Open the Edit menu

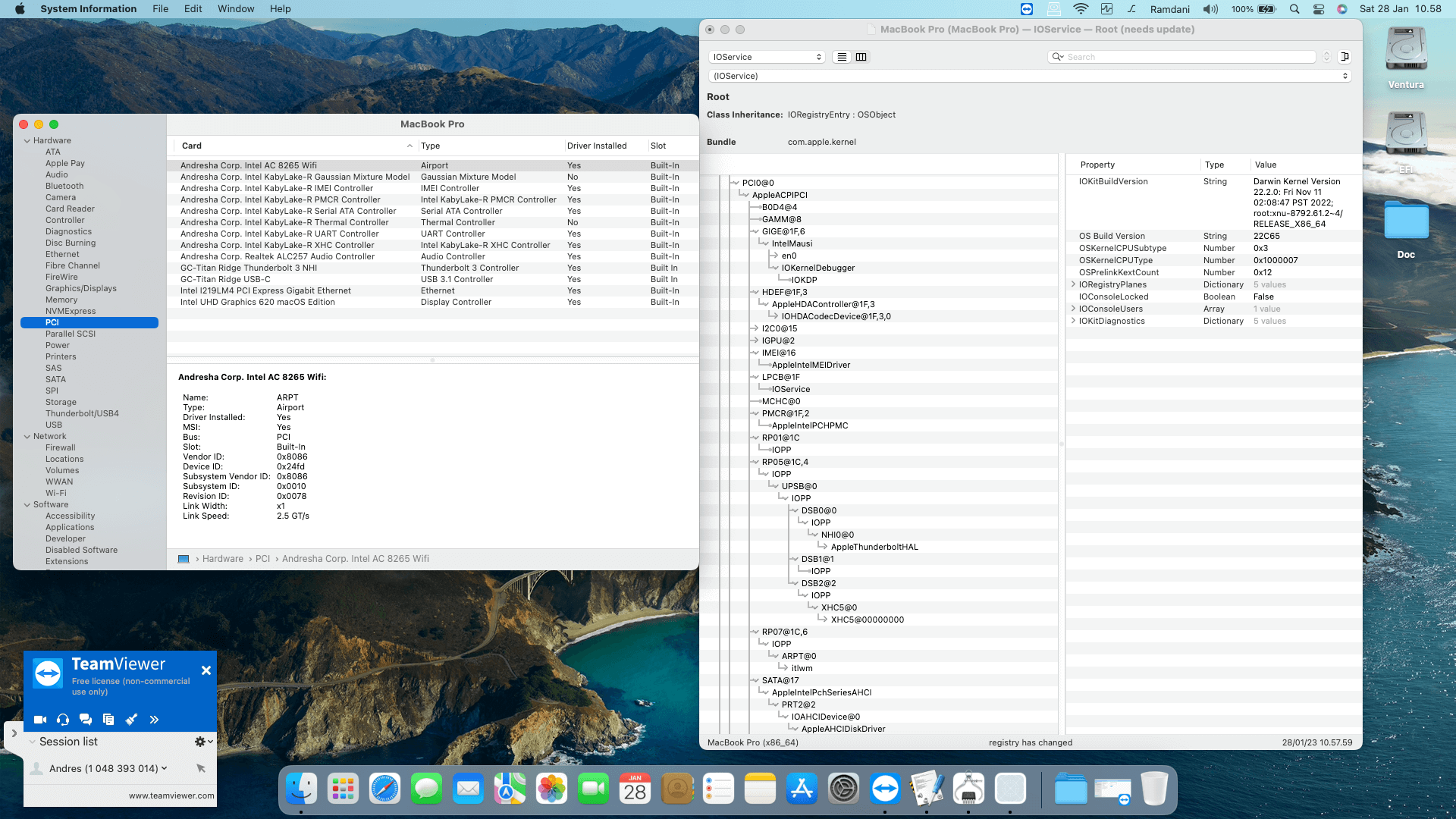[x=193, y=9]
